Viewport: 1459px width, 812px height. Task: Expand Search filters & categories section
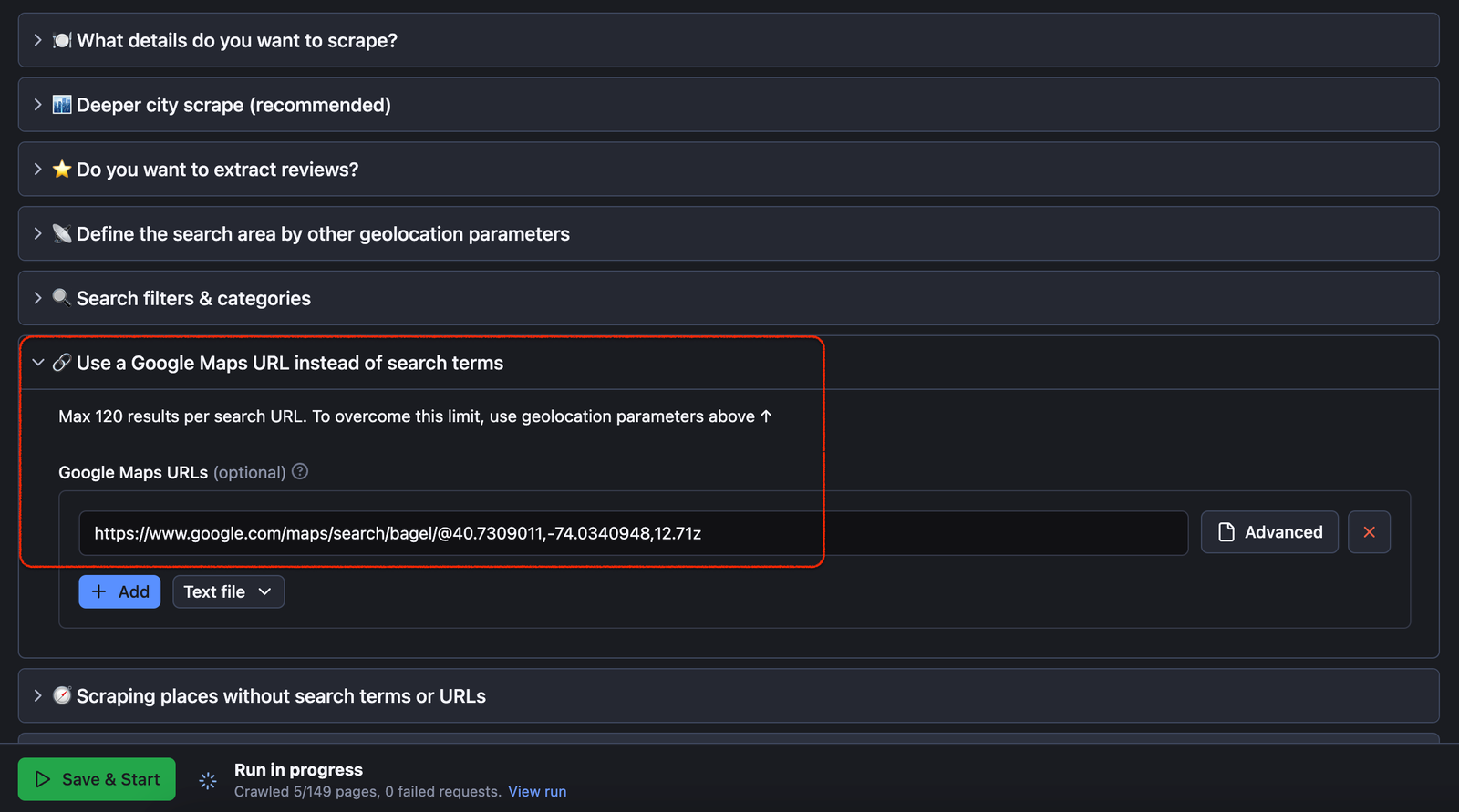pyautogui.click(x=37, y=298)
